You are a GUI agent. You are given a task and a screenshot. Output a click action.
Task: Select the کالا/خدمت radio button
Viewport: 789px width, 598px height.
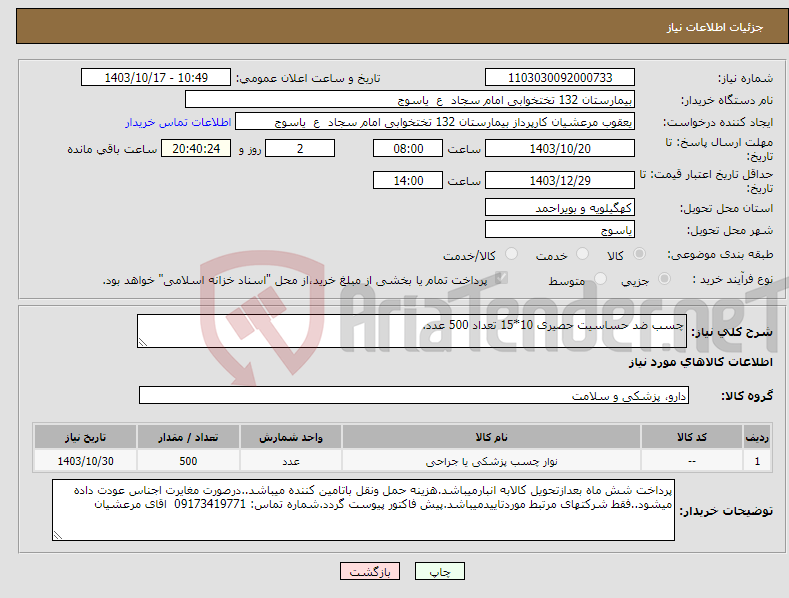pos(511,254)
